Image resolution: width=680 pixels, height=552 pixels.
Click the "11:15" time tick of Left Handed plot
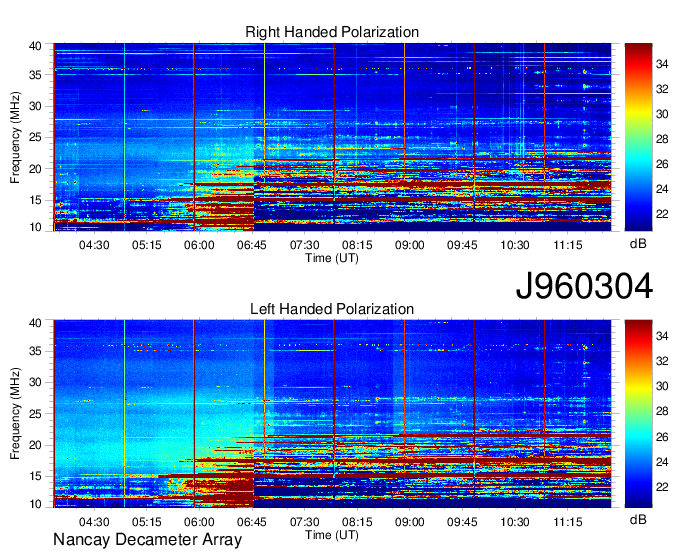coord(568,522)
